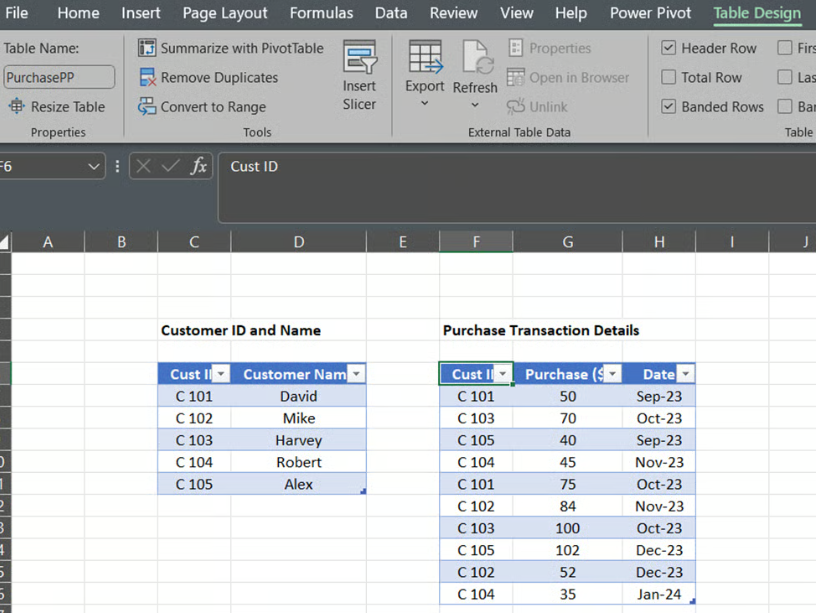Select the Customer Name filter arrow
Viewport: 816px width, 613px height.
[356, 373]
